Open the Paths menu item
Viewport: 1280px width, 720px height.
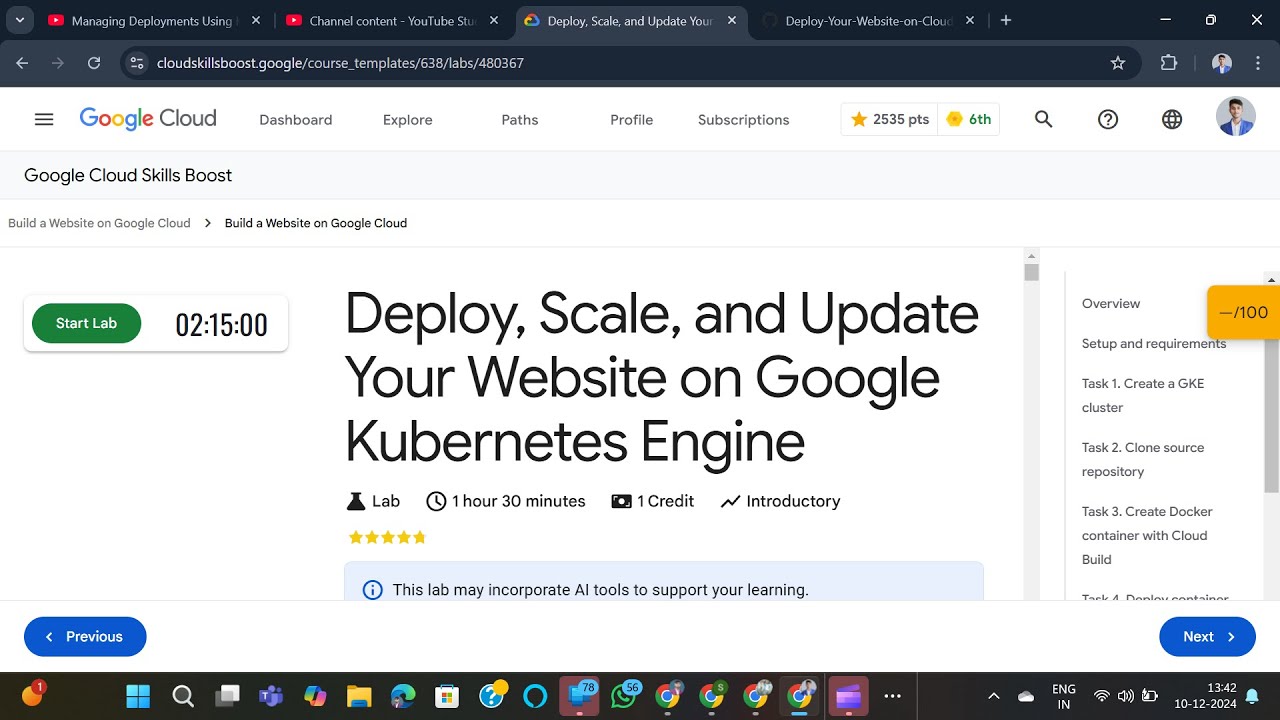pyautogui.click(x=520, y=119)
